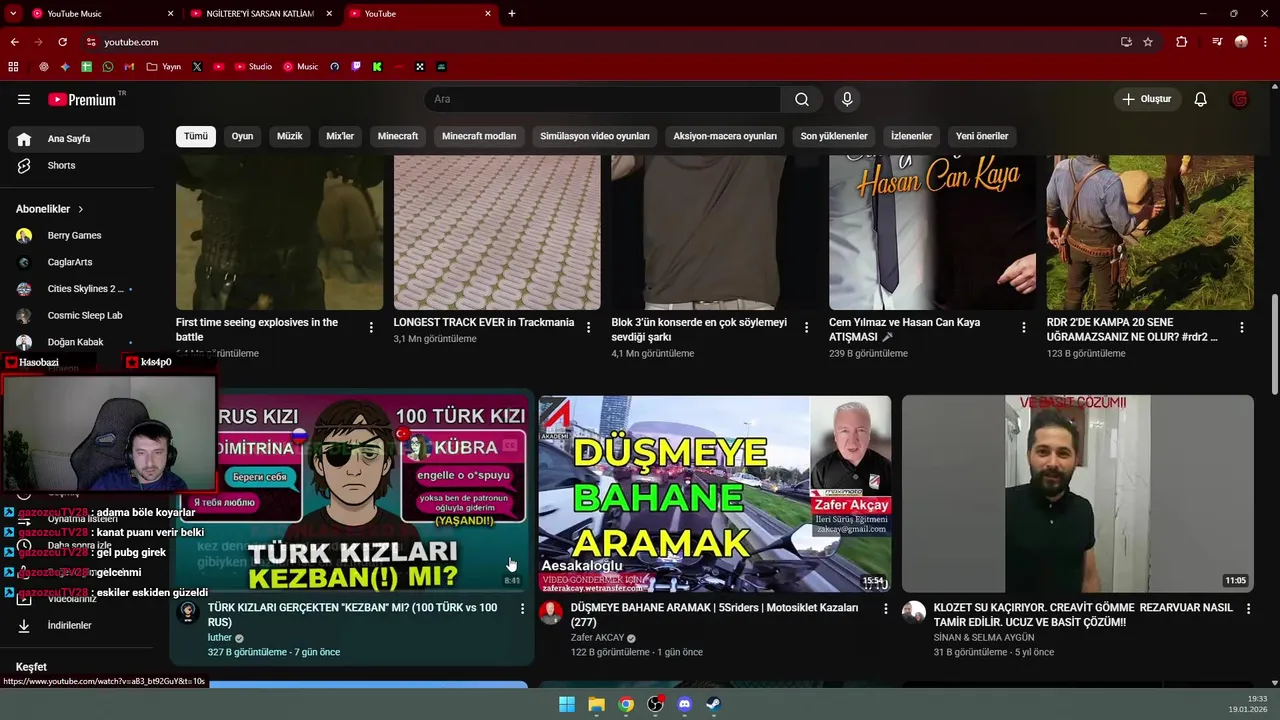The image size is (1280, 720).
Task: Open the Gmail bookmark
Action: coord(130,67)
